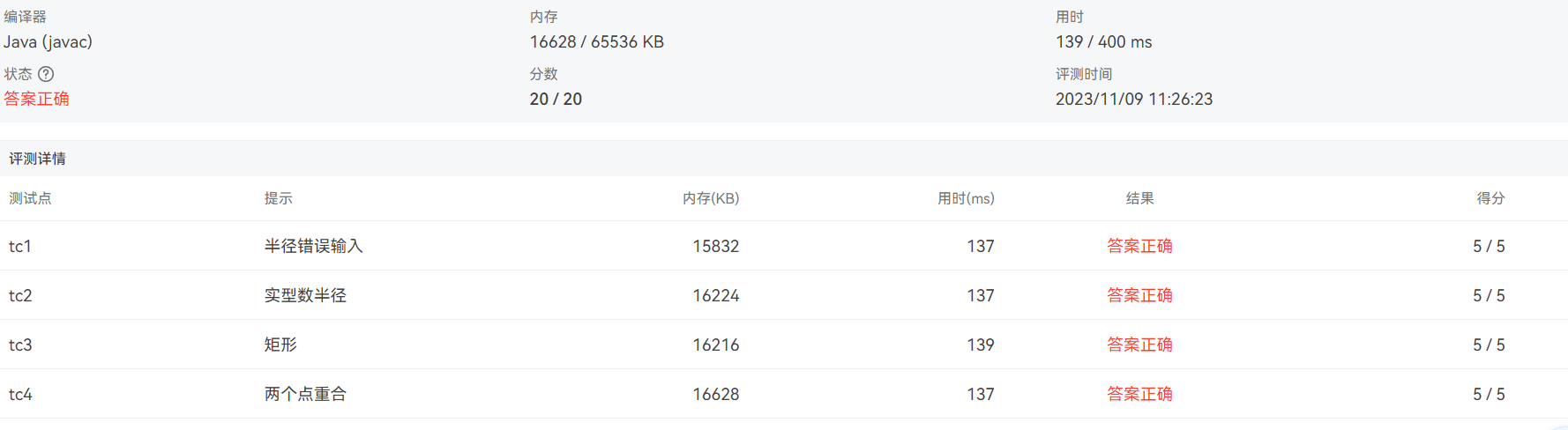Click the 两个点重合 hint text
The image size is (1568, 430).
click(305, 394)
